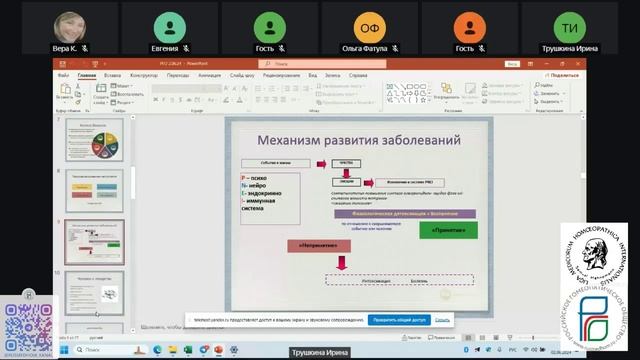The image size is (640, 360).
Task: Switch to the Анимация ribbon tab
Action: click(209, 76)
